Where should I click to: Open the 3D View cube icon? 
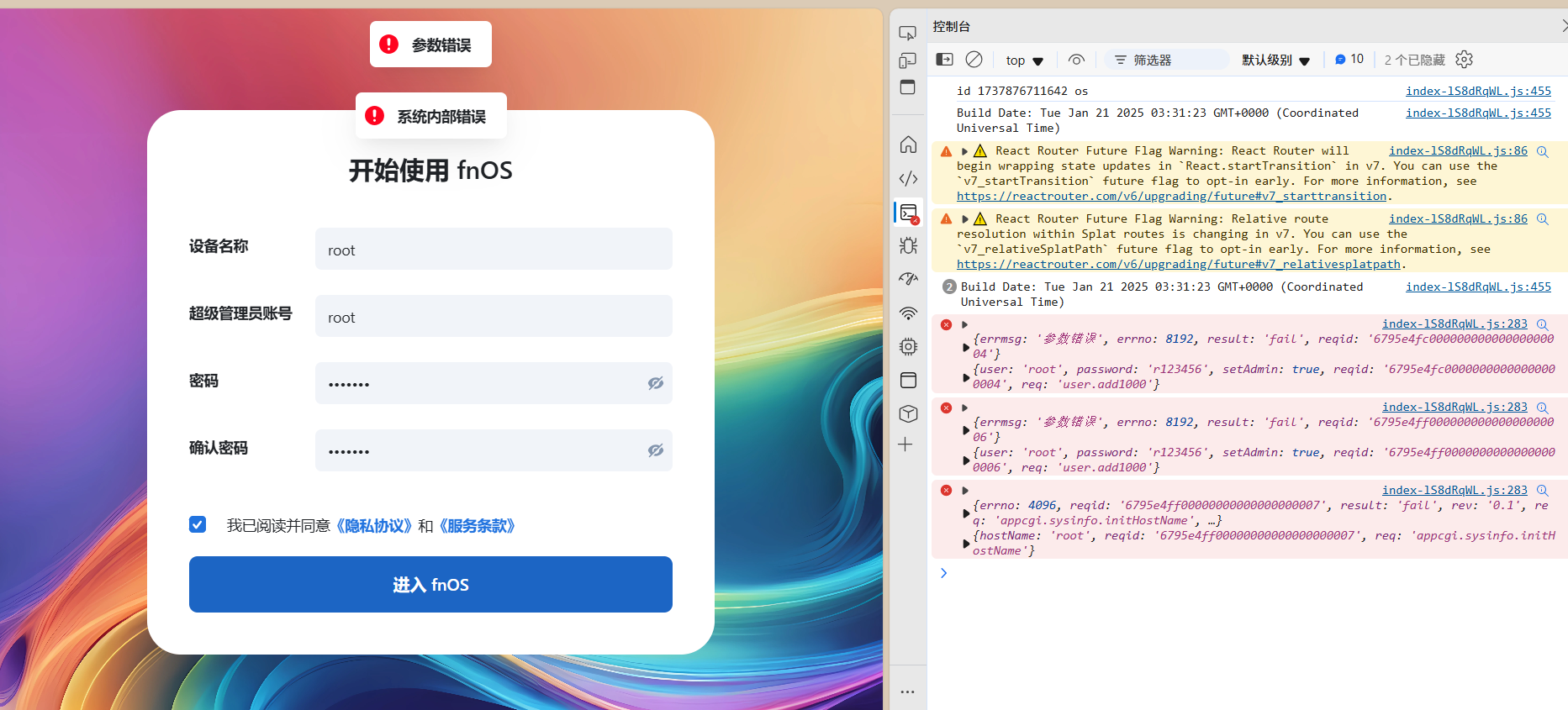908,413
